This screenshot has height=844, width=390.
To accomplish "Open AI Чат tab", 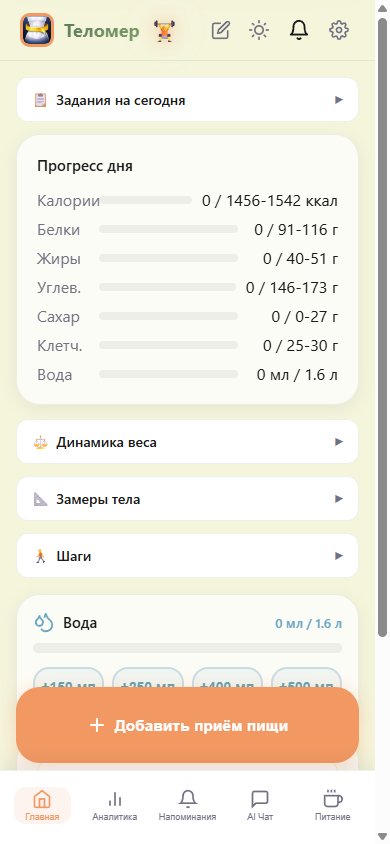I will [x=260, y=805].
